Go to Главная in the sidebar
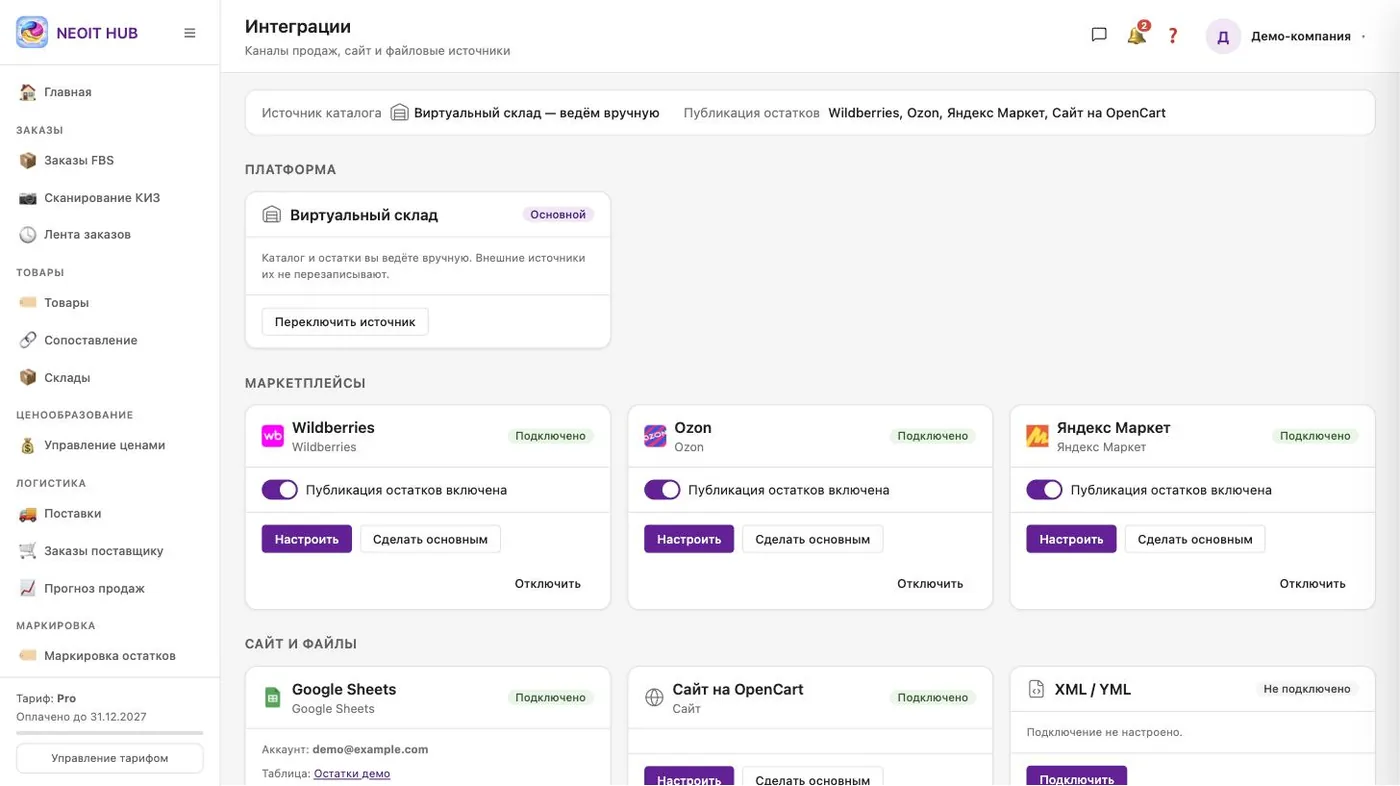The image size is (1400, 786). coord(109,92)
